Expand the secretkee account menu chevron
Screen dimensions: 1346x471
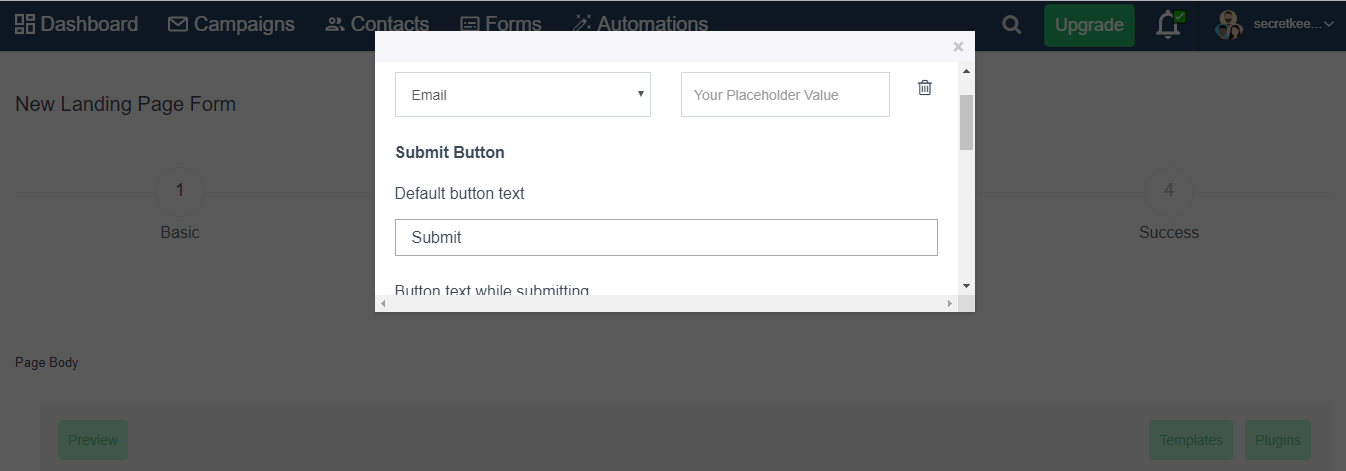[1329, 24]
